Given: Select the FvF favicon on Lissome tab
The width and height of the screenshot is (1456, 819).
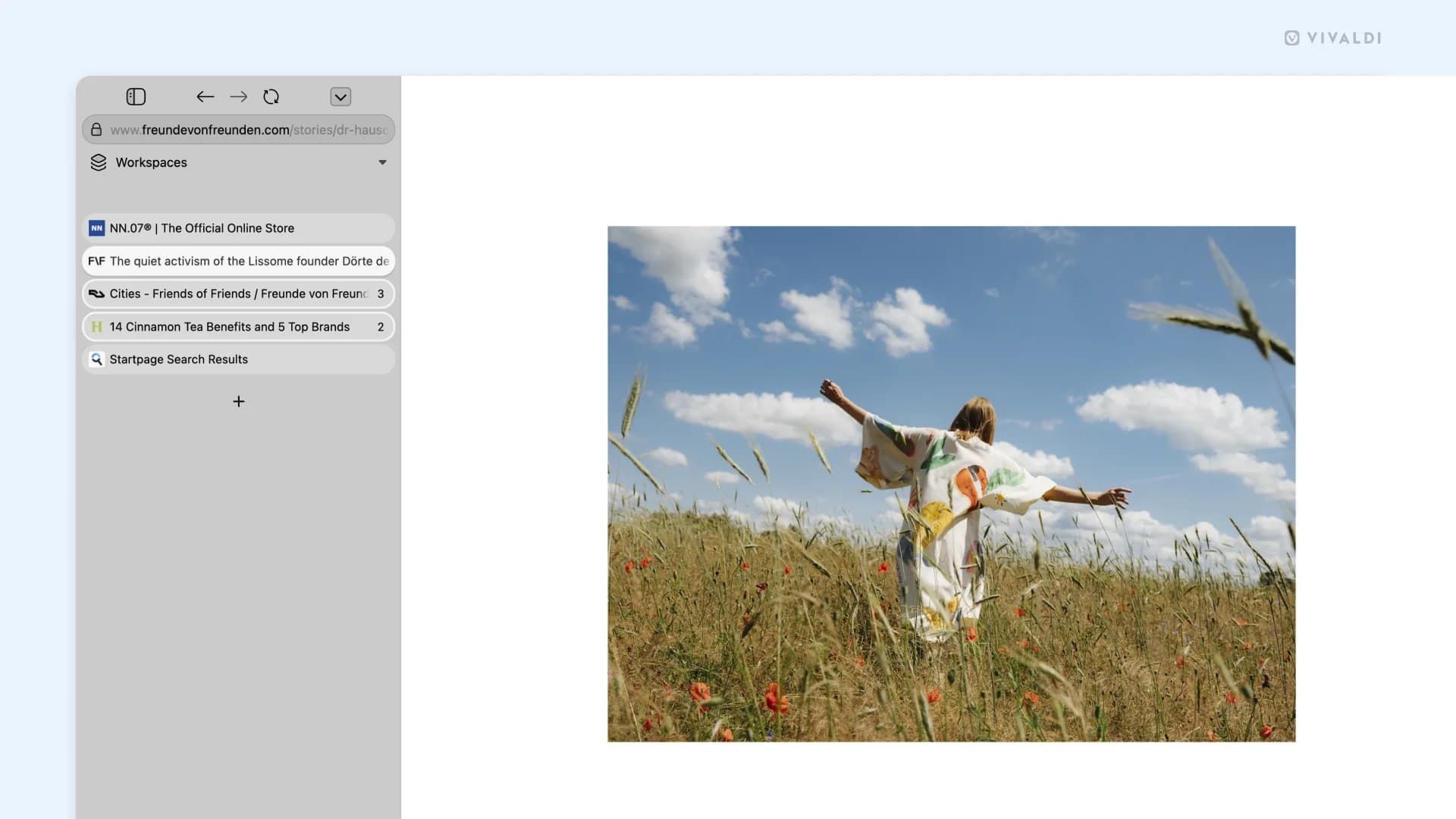Looking at the screenshot, I should click(96, 261).
